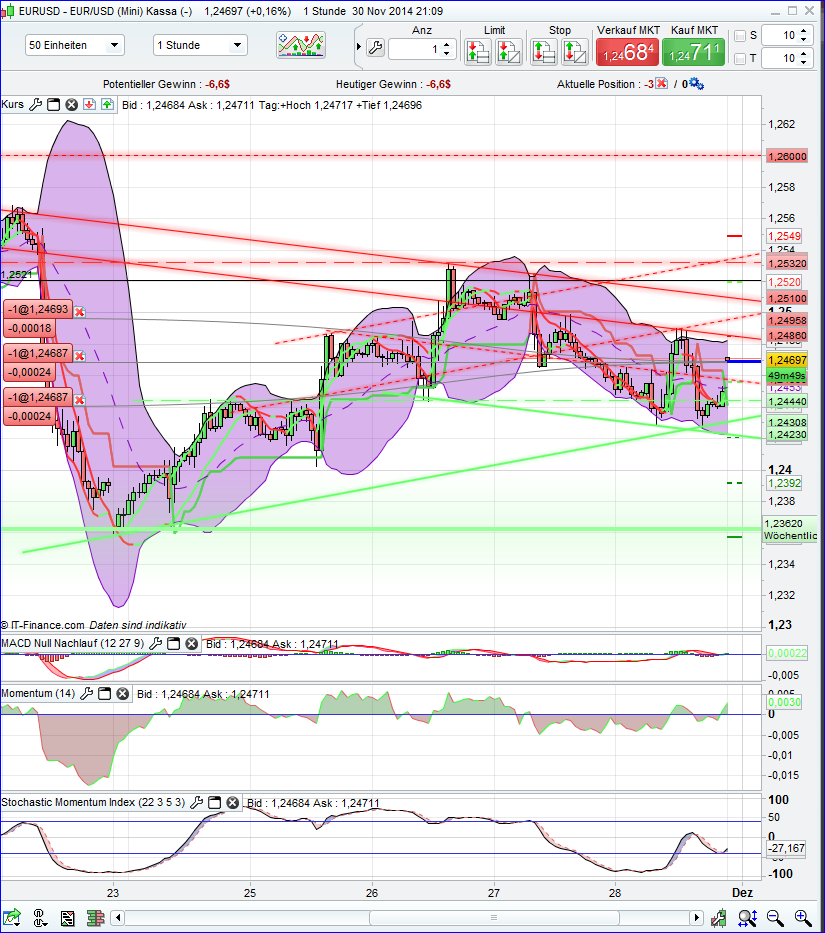825x933 pixels.
Task: Click the right arrow of the horizontal scrollbar
Action: (697, 917)
